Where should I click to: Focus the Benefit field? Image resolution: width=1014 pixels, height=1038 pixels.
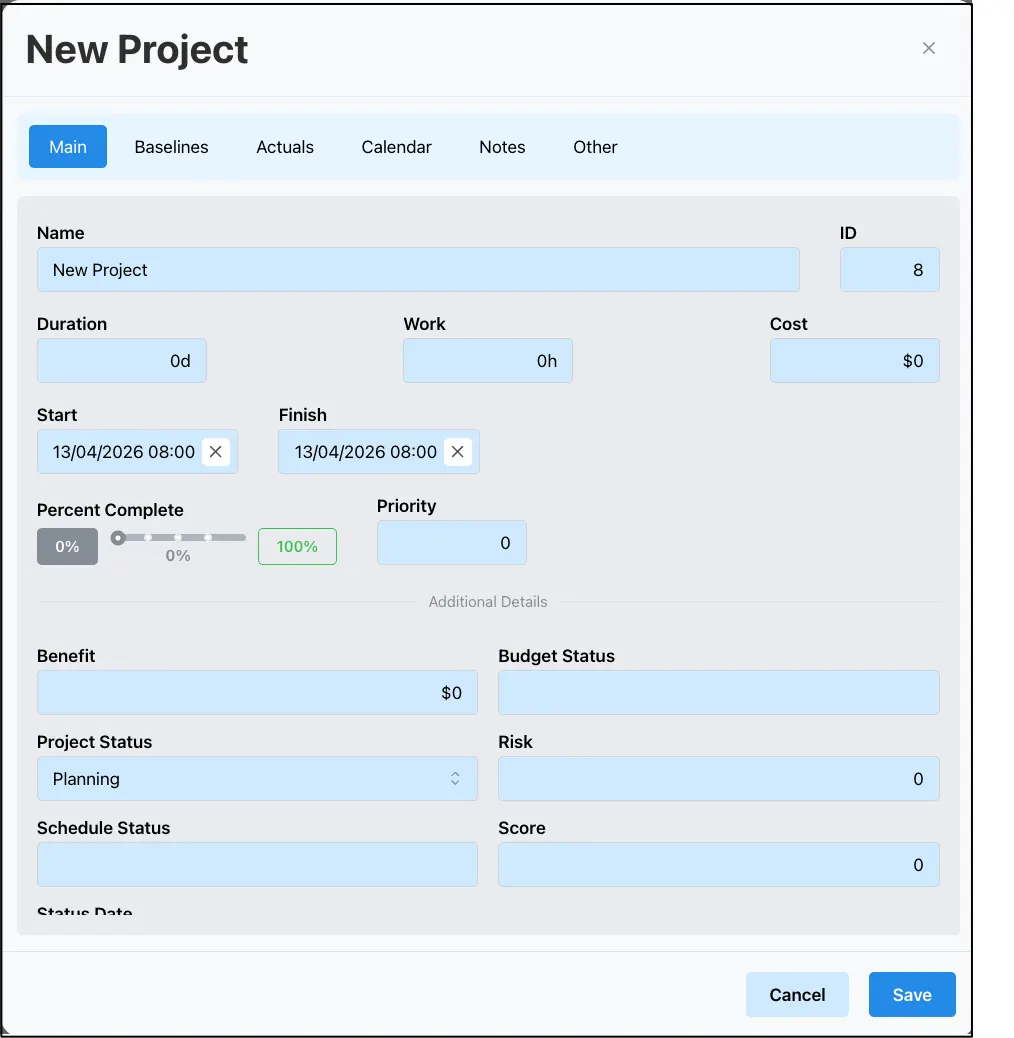(257, 692)
